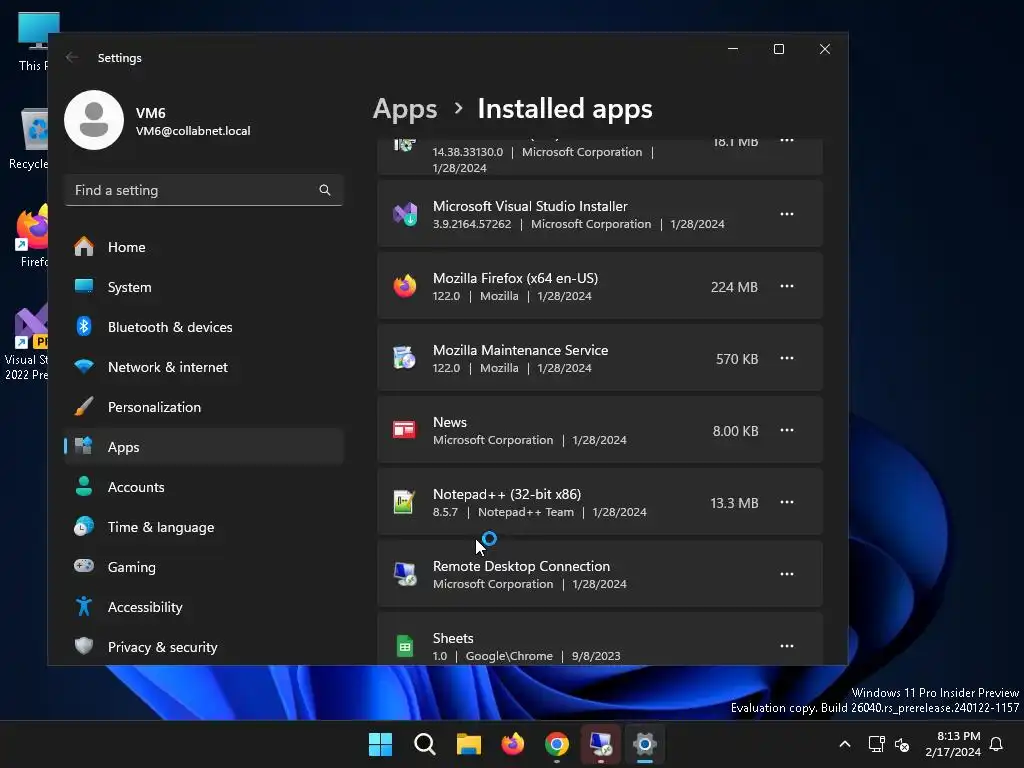Go to Personalization settings
Image resolution: width=1024 pixels, height=768 pixels.
(x=204, y=407)
